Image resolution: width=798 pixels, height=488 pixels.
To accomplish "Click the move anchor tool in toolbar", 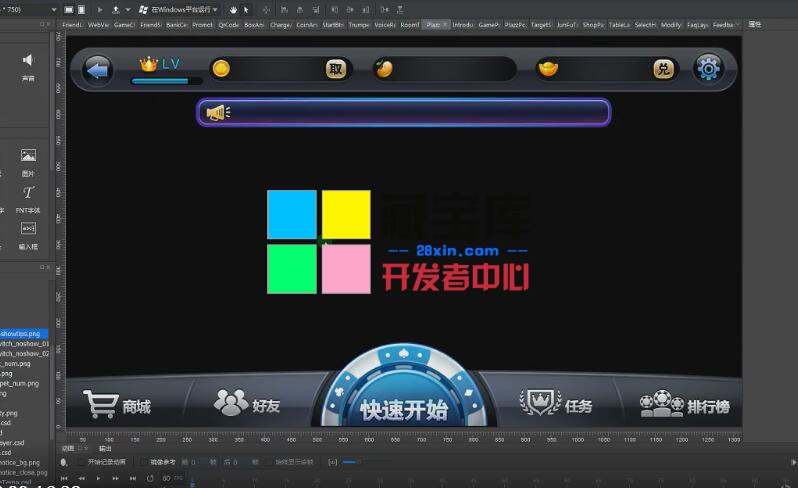I will (266, 10).
